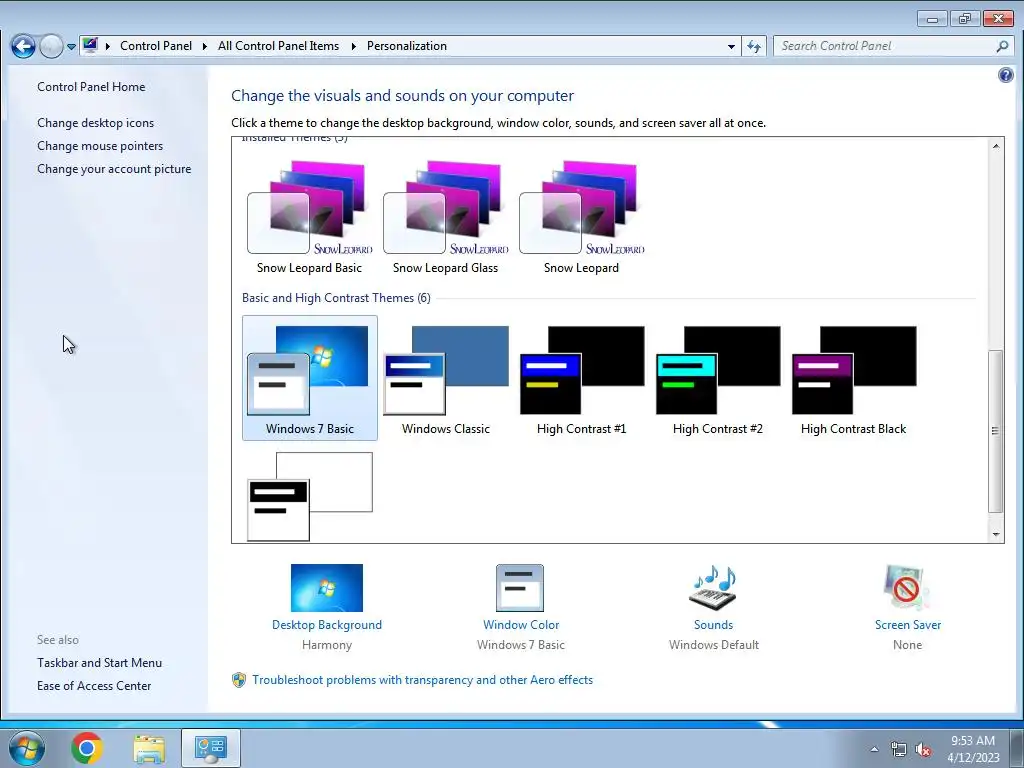Launch Google Chrome from taskbar
Viewport: 1024px width, 768px height.
click(87, 748)
